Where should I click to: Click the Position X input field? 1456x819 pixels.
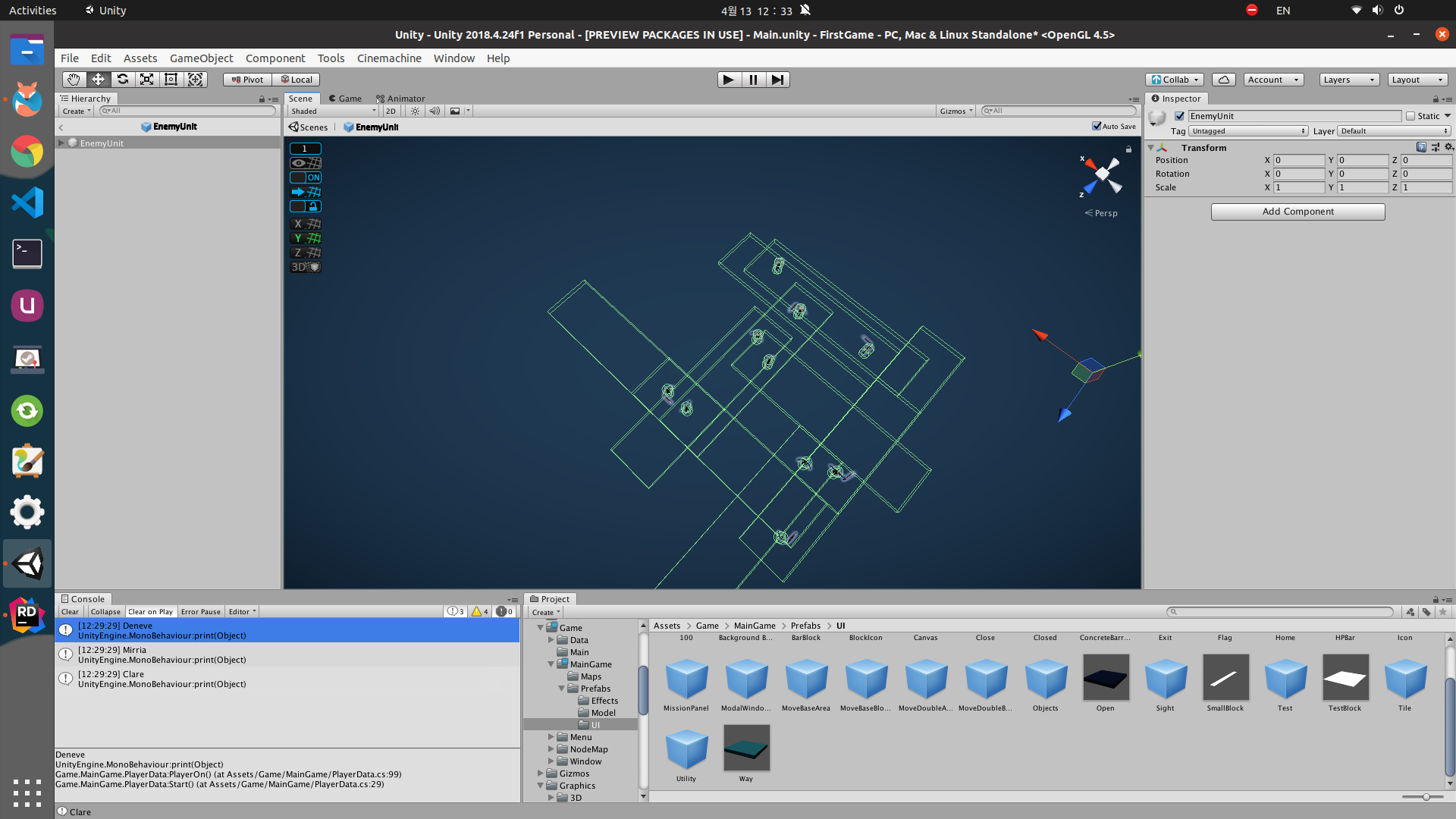[1299, 160]
